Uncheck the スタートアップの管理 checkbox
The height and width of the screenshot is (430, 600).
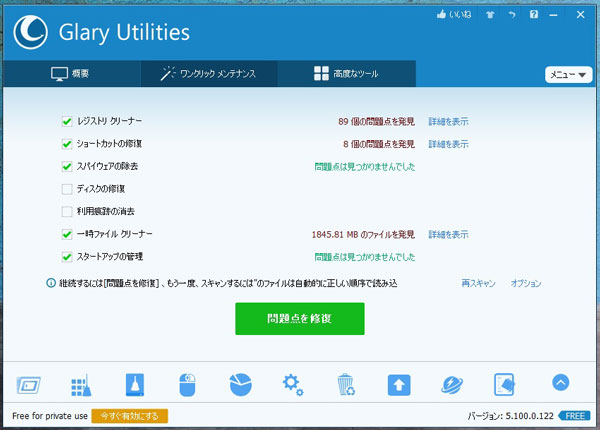[x=67, y=257]
